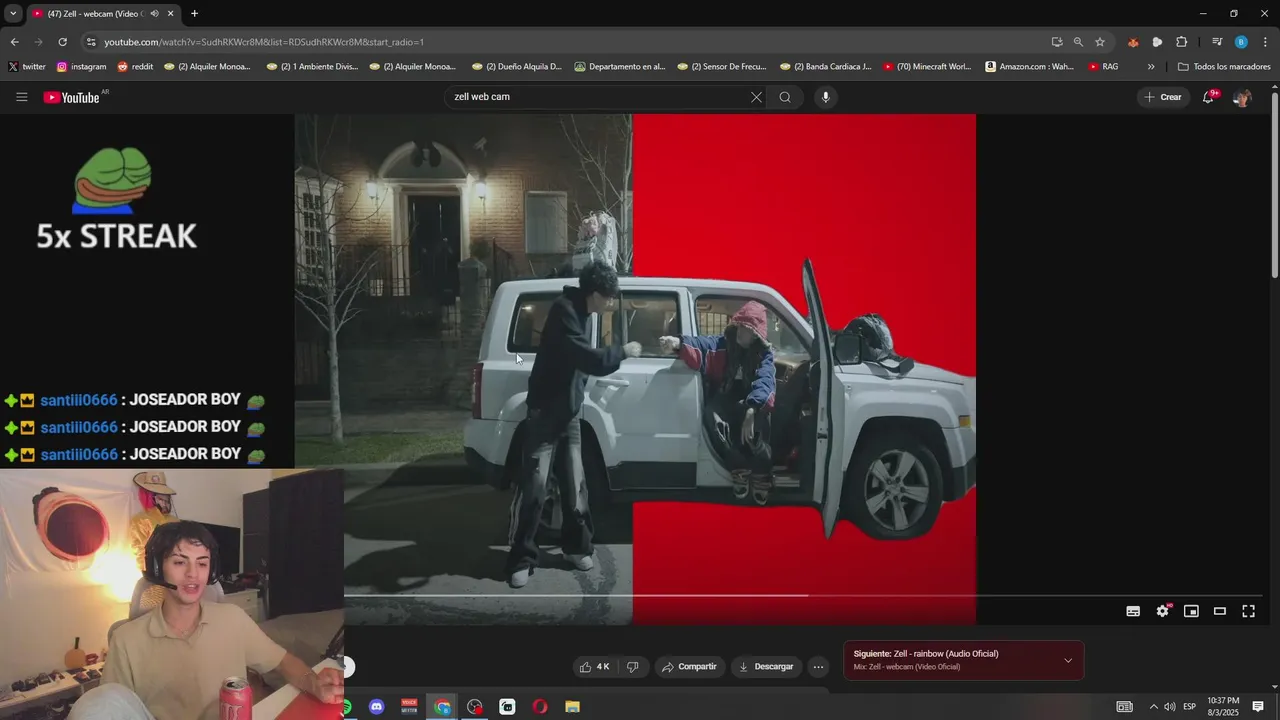
Task: Open the YouTube account avatar menu
Action: (1242, 97)
